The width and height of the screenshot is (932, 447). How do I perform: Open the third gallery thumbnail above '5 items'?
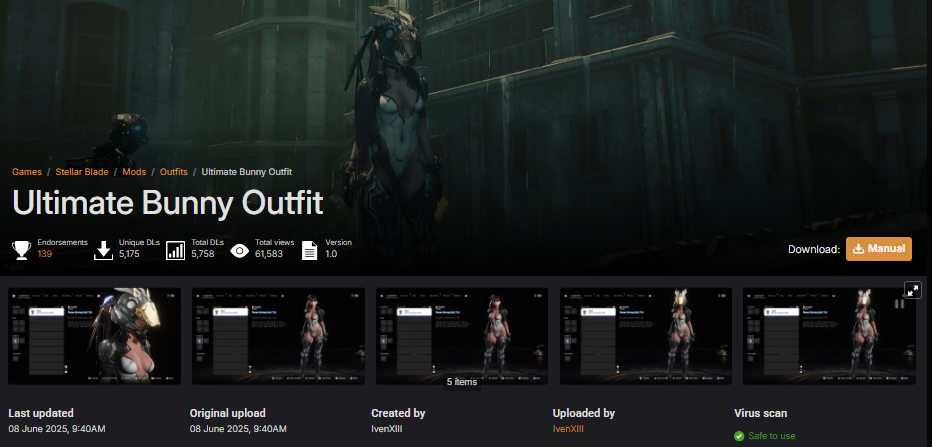462,336
